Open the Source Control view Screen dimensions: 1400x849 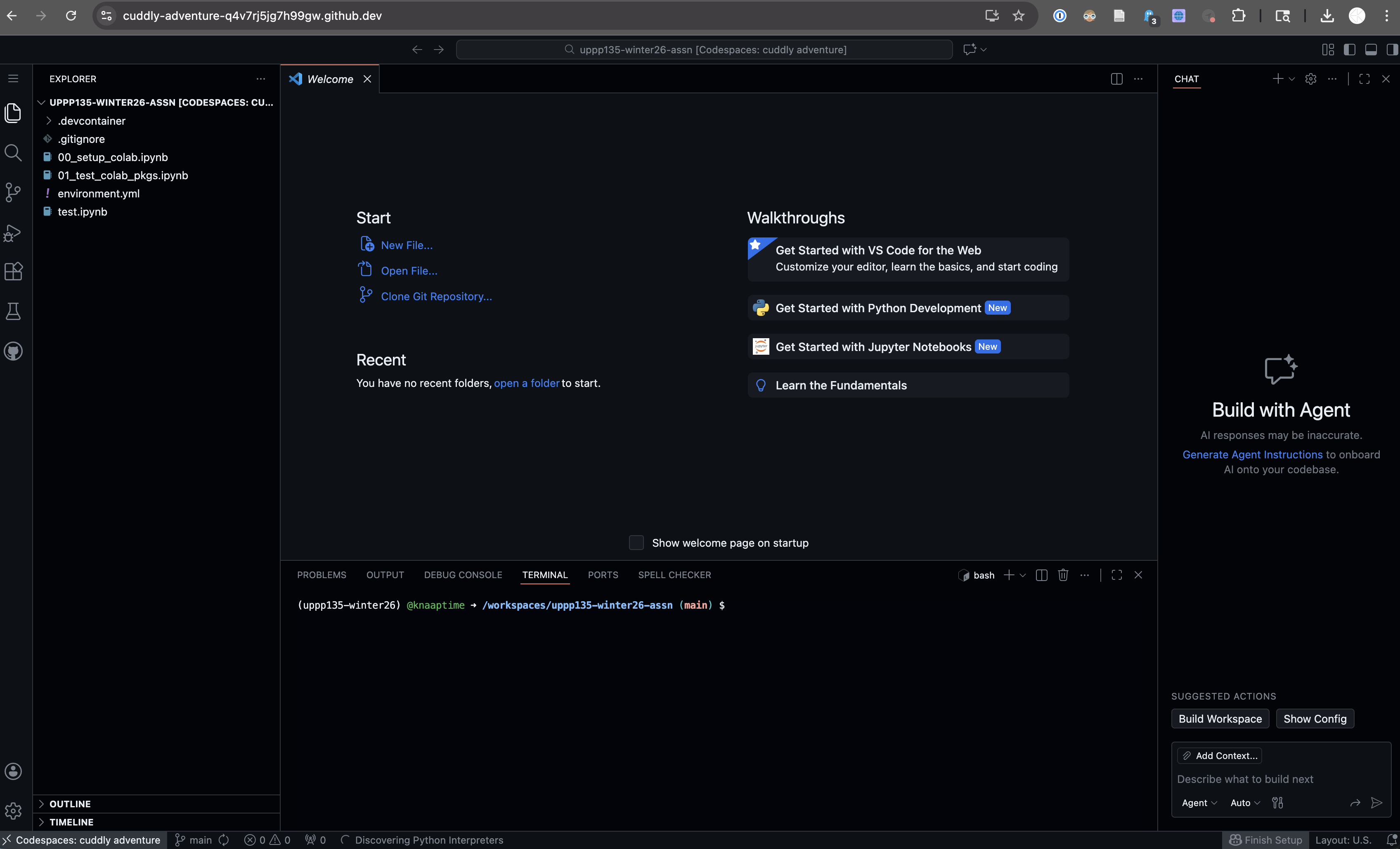click(x=13, y=192)
